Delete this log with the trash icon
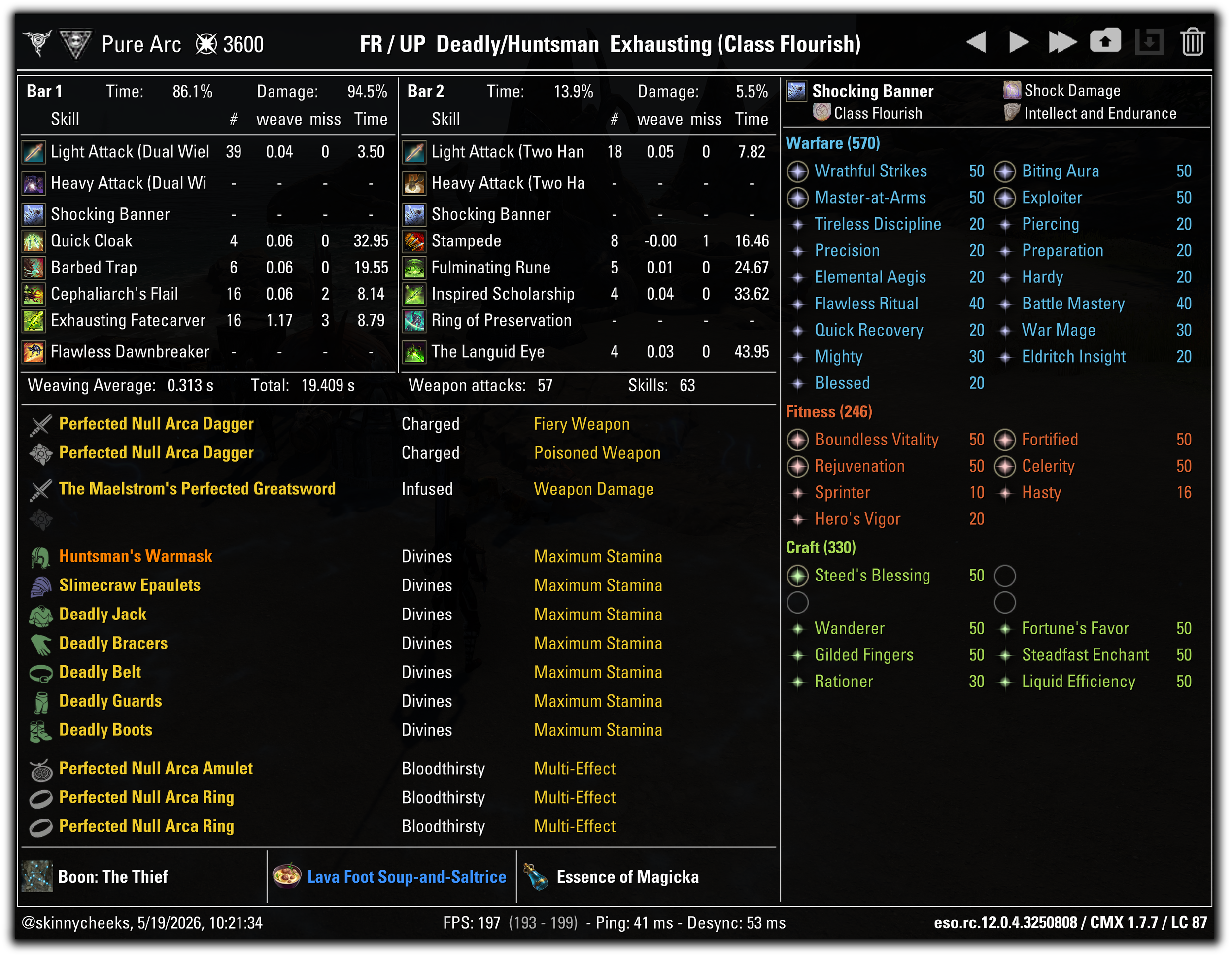This screenshot has height=956, width=1232. 1193,42
